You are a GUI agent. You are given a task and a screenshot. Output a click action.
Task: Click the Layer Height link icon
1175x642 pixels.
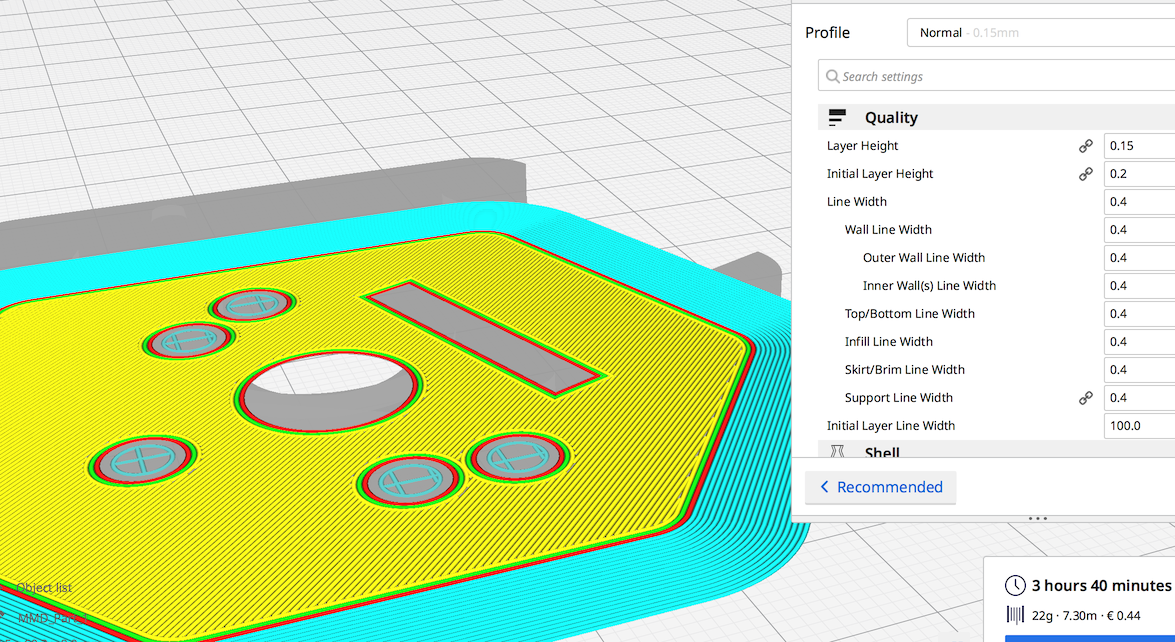[x=1085, y=146]
